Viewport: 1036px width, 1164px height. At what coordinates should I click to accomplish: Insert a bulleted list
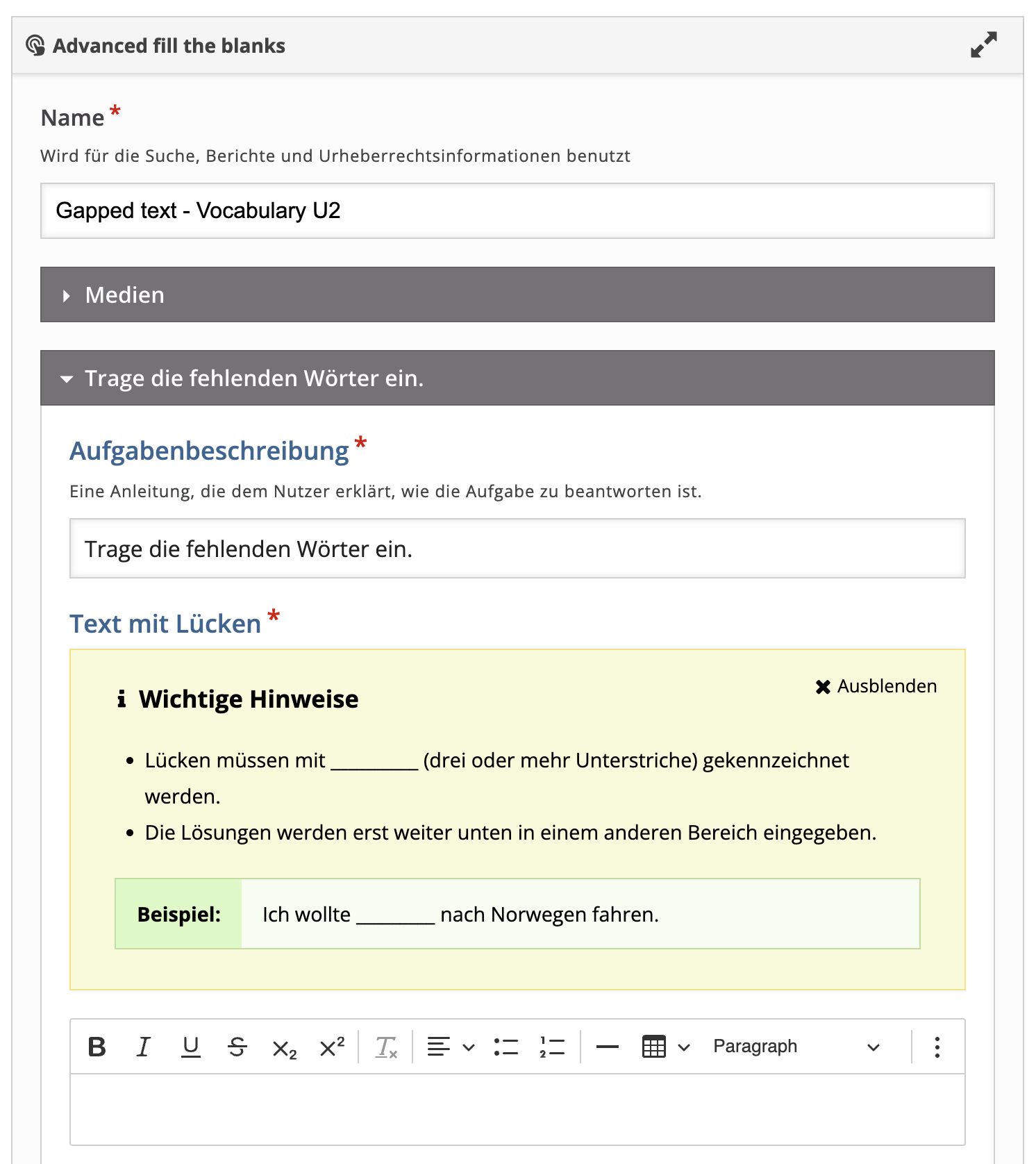506,1047
